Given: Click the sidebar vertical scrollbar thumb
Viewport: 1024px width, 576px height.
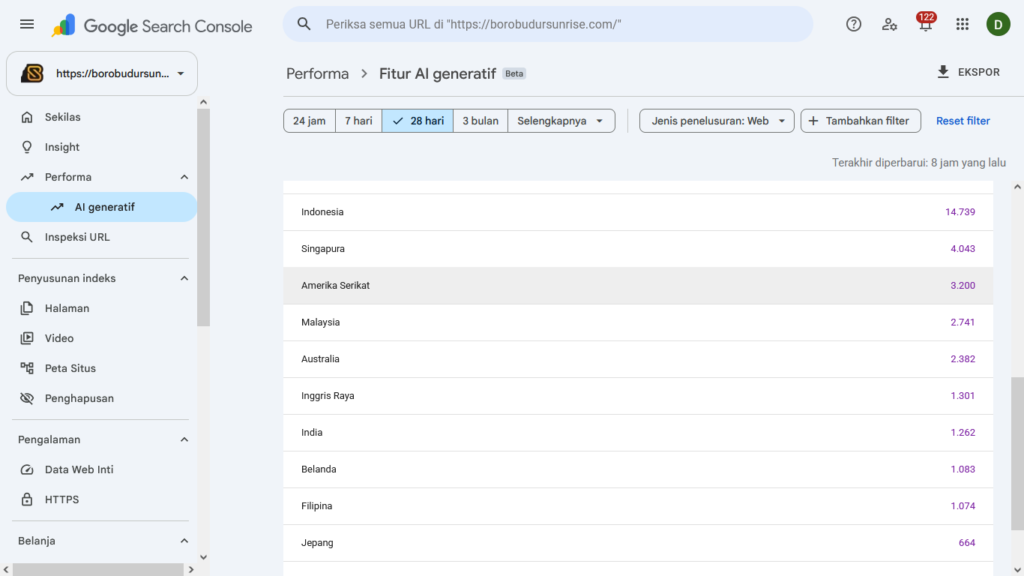Looking at the screenshot, I should tap(204, 217).
